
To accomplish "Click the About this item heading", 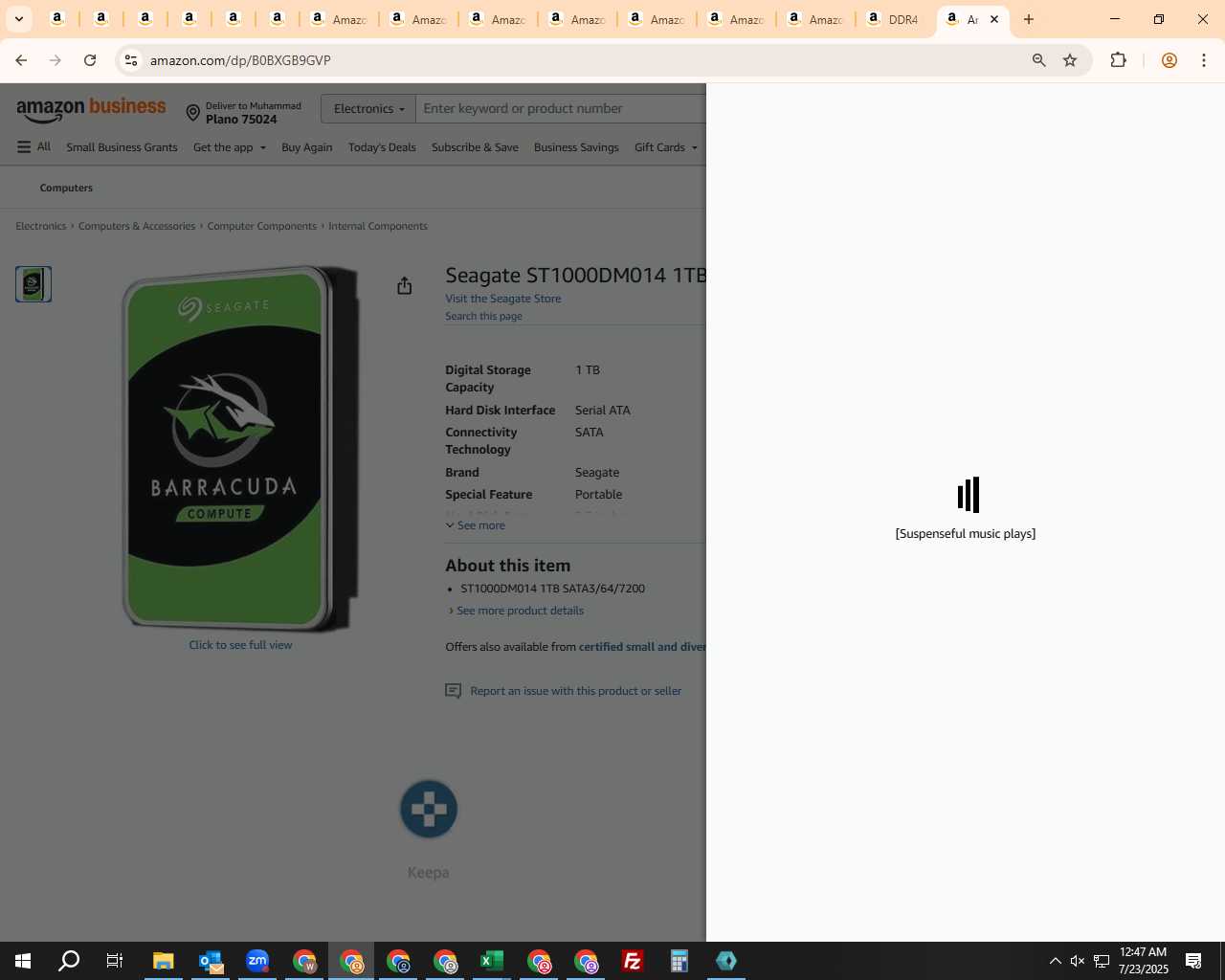I will 508,566.
